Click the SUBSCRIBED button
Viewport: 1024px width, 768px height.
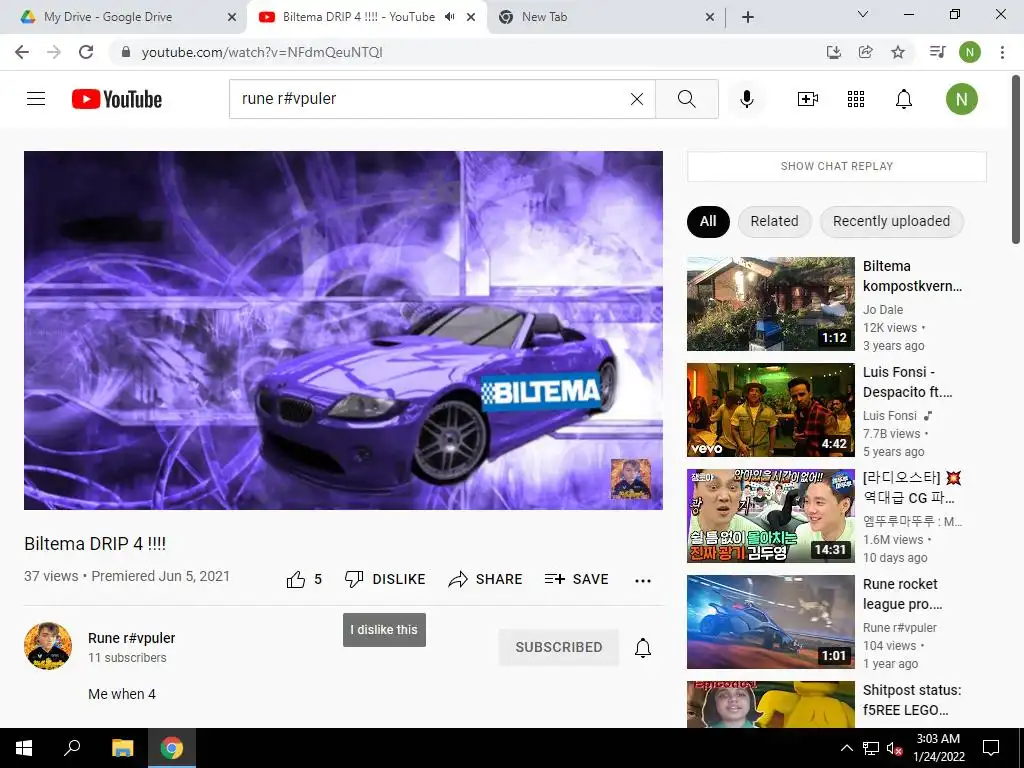558,647
